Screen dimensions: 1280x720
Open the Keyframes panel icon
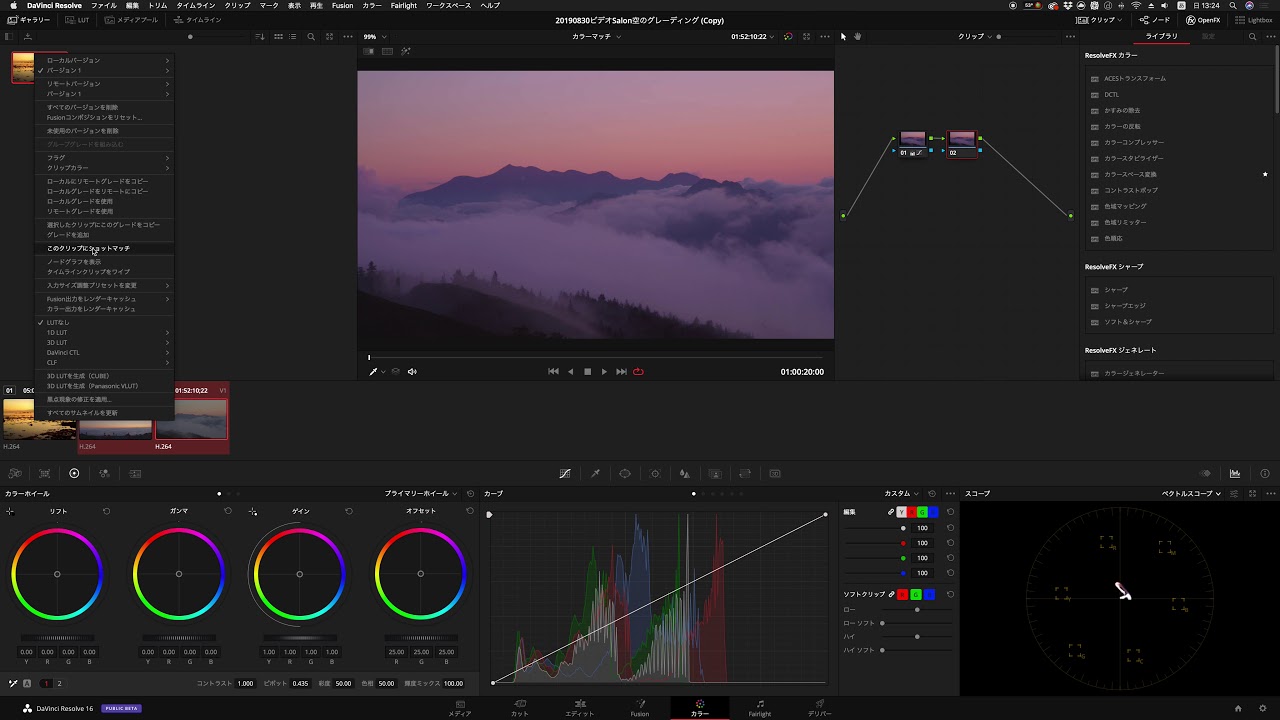point(1205,473)
